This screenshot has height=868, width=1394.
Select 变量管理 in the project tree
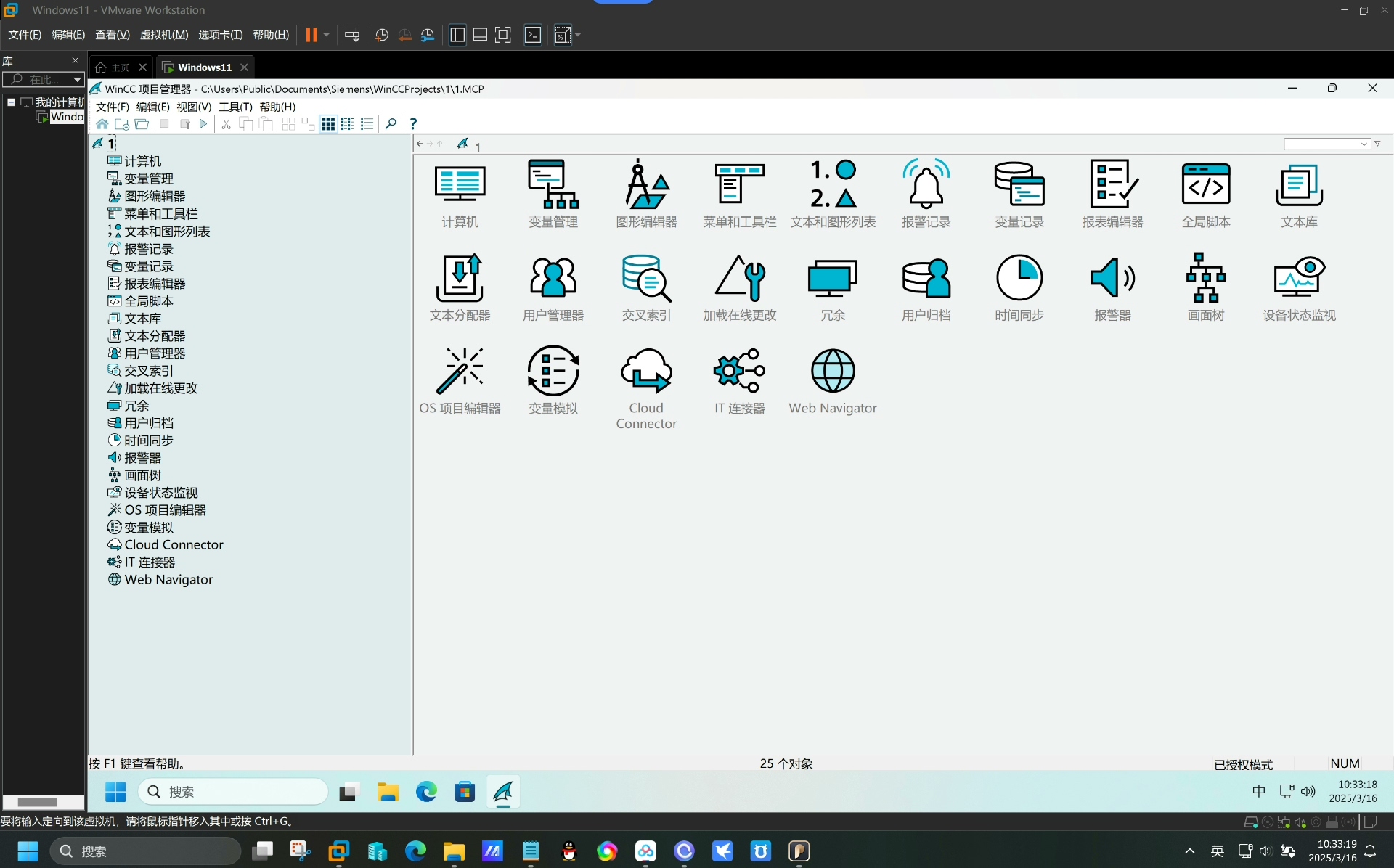(x=149, y=179)
